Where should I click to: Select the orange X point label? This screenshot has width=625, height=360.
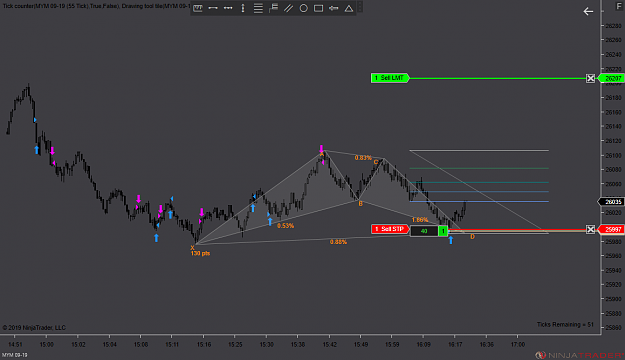(192, 248)
